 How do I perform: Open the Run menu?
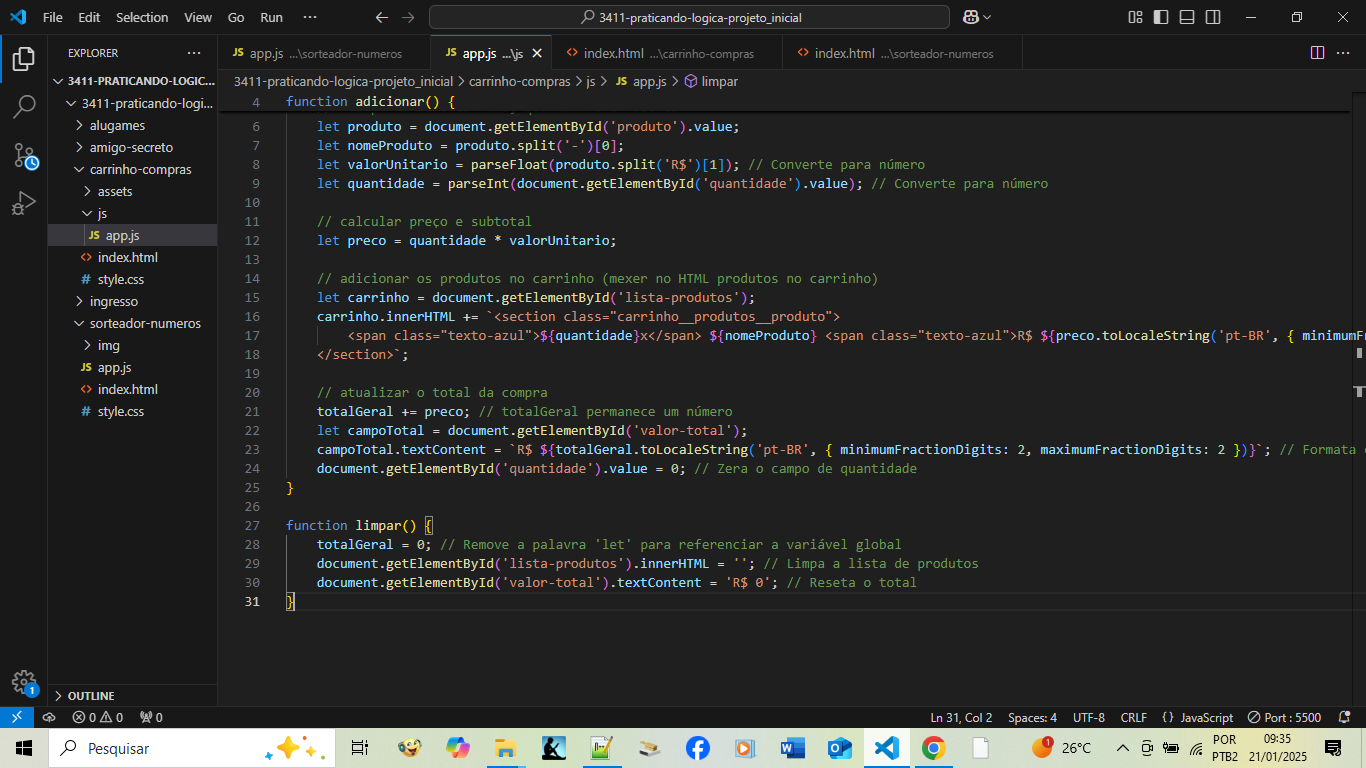point(271,17)
